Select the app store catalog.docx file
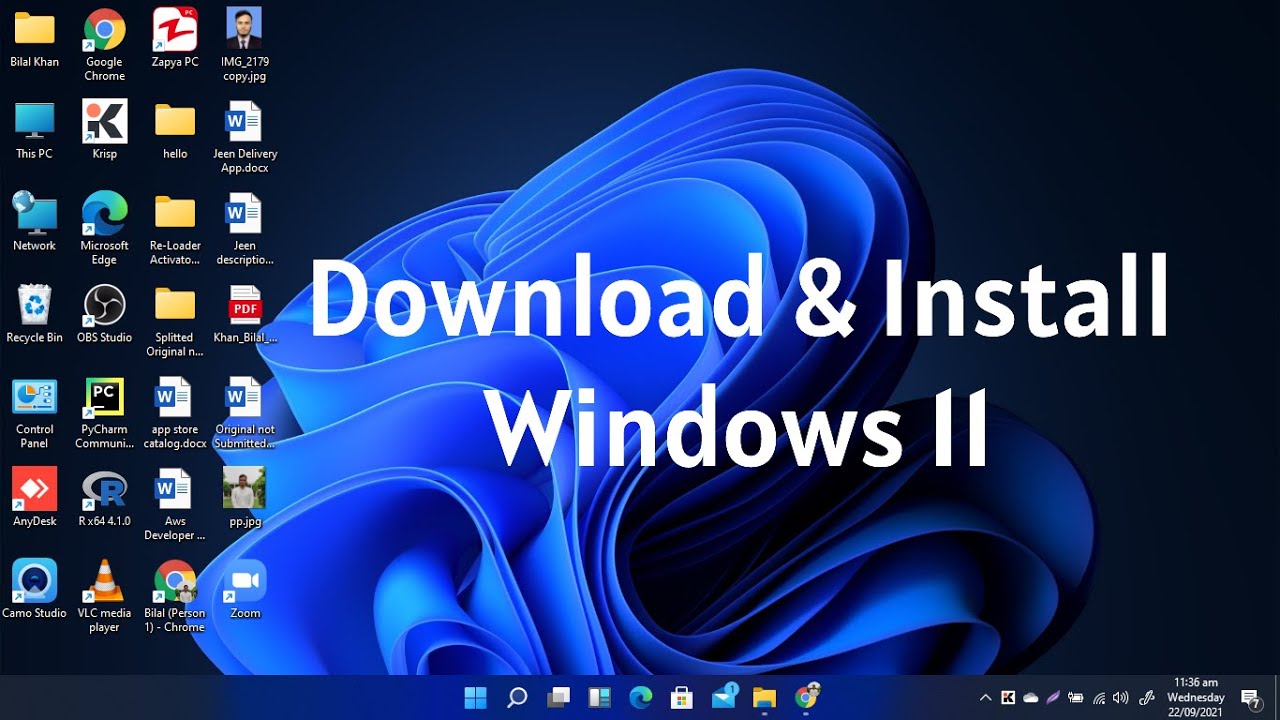 [x=175, y=413]
